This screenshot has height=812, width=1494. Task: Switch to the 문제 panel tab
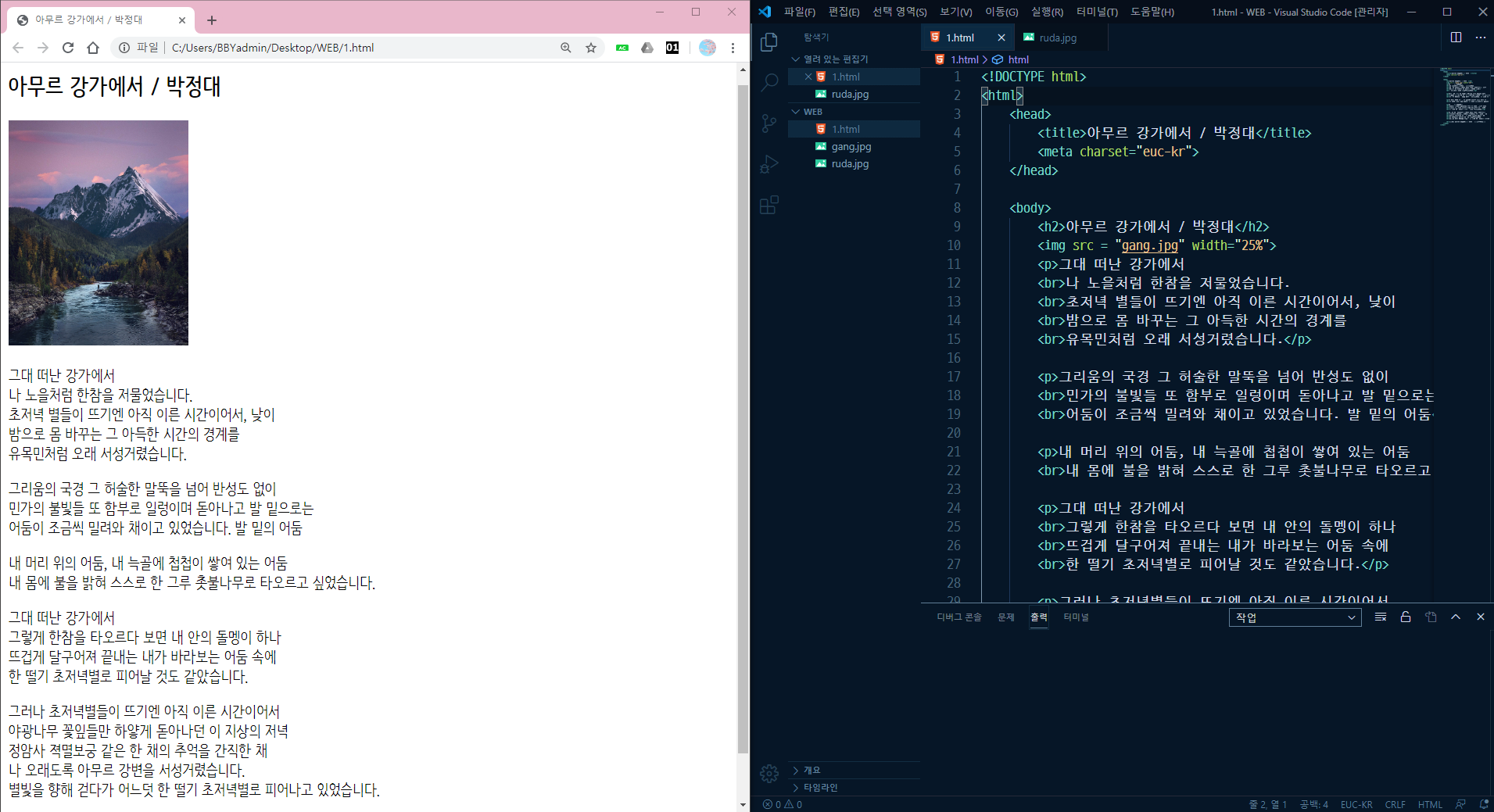point(1006,617)
